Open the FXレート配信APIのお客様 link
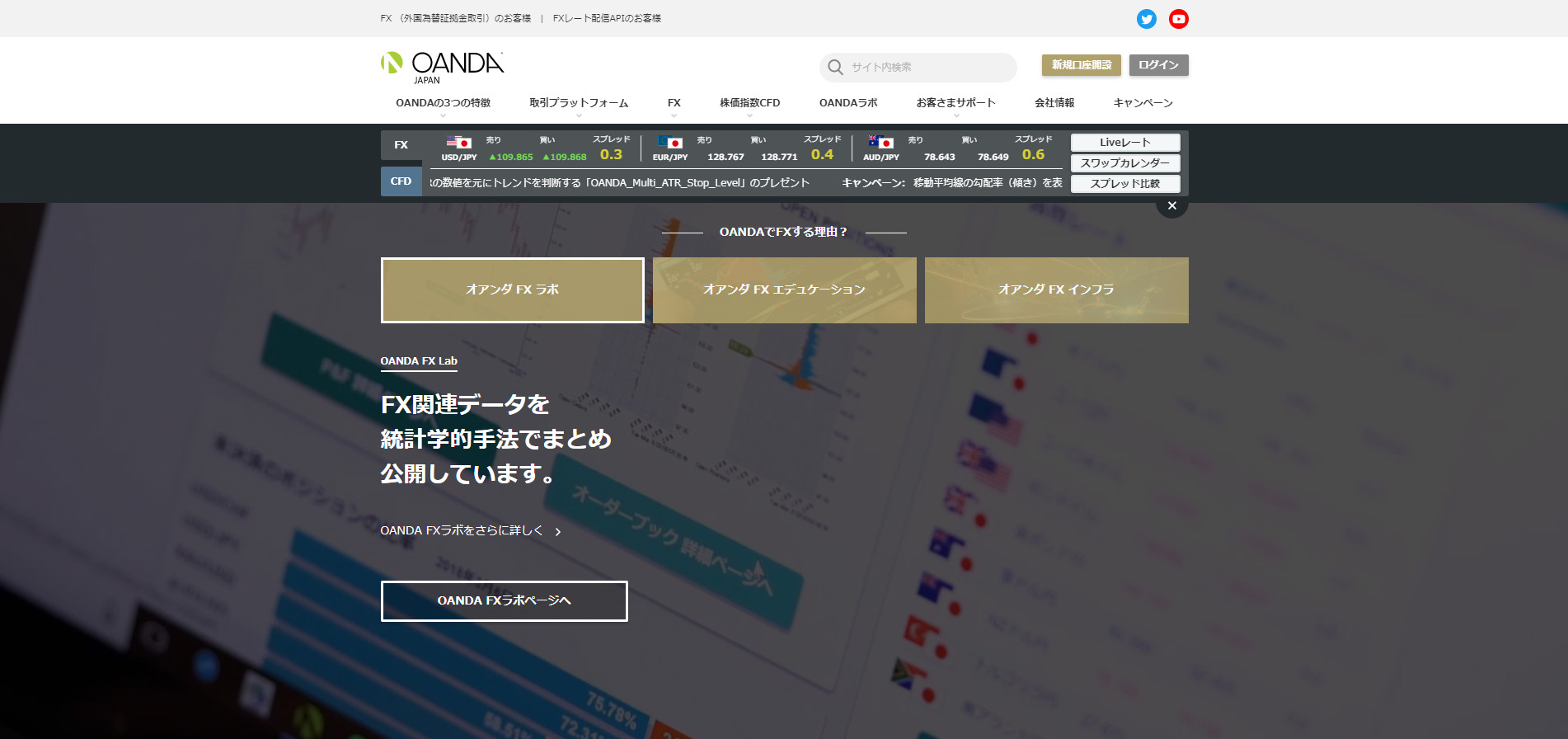This screenshot has height=739, width=1568. 607,18
